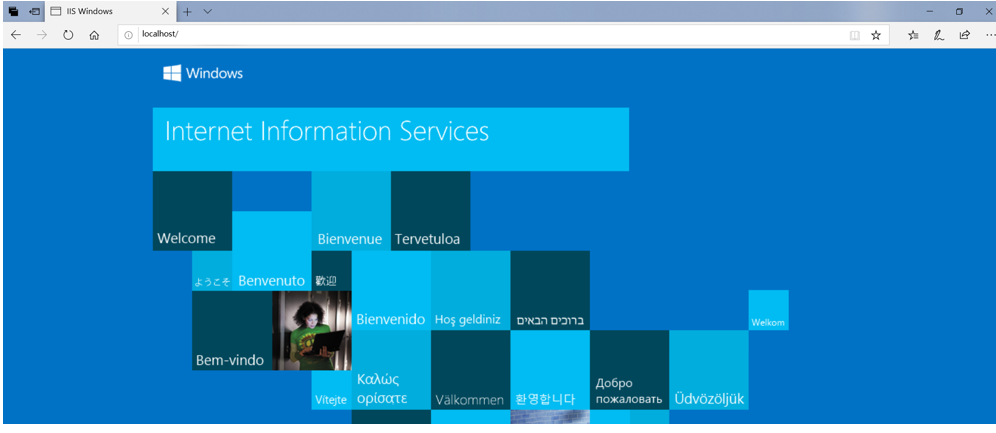This screenshot has height=433, width=996.
Task: Click the Welkom tile
Action: [769, 310]
